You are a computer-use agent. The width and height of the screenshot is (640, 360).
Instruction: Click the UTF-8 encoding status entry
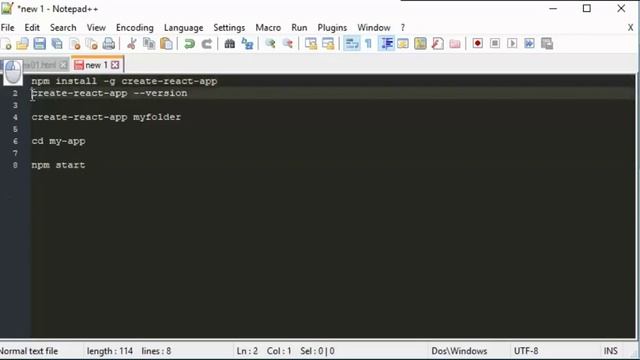click(526, 351)
